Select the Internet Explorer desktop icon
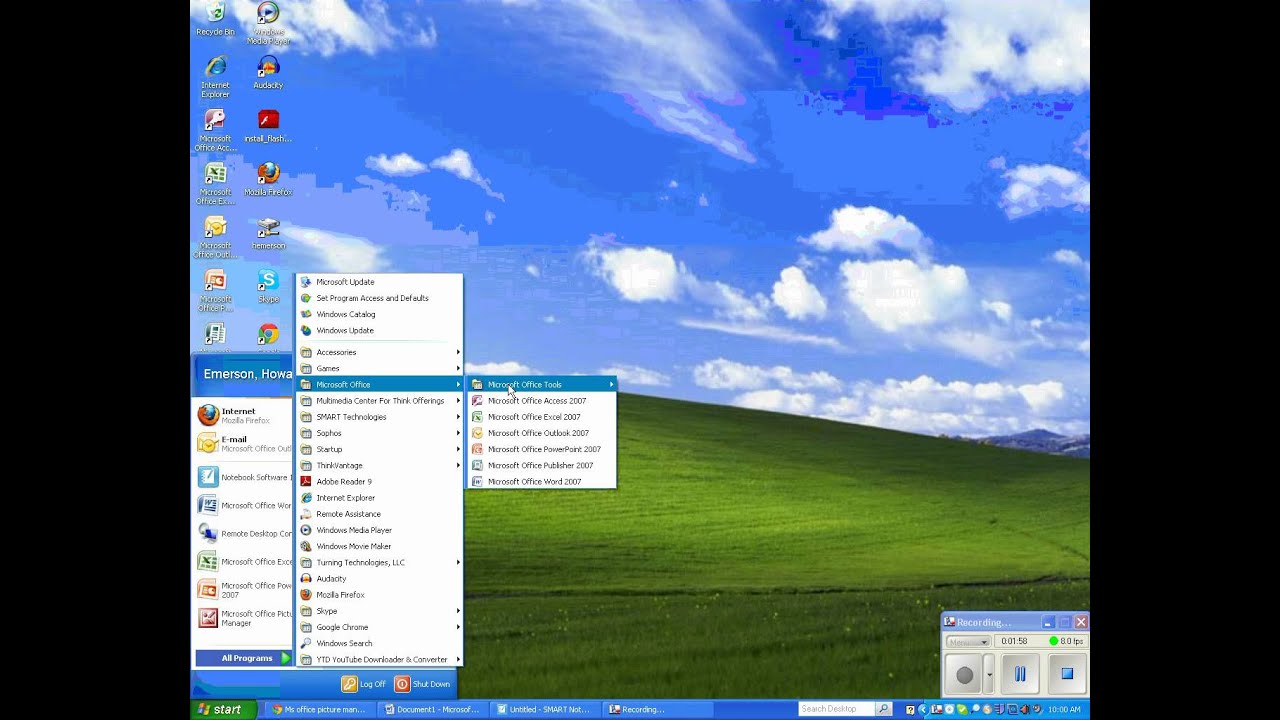1280x720 pixels. tap(215, 77)
